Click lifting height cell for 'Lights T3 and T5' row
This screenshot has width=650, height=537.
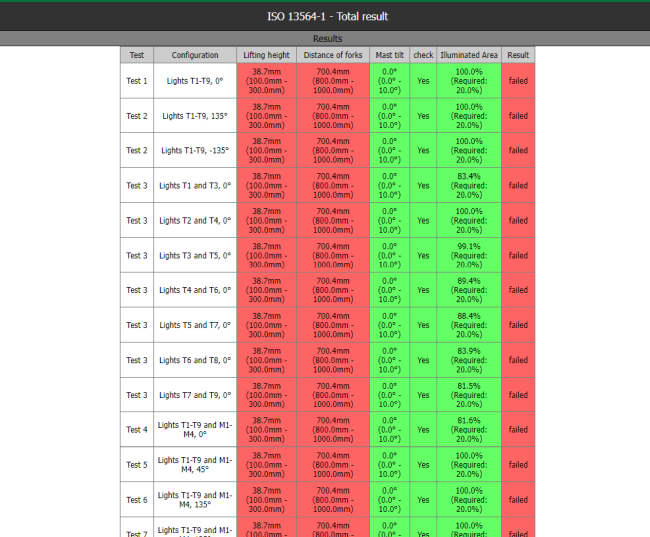267,255
